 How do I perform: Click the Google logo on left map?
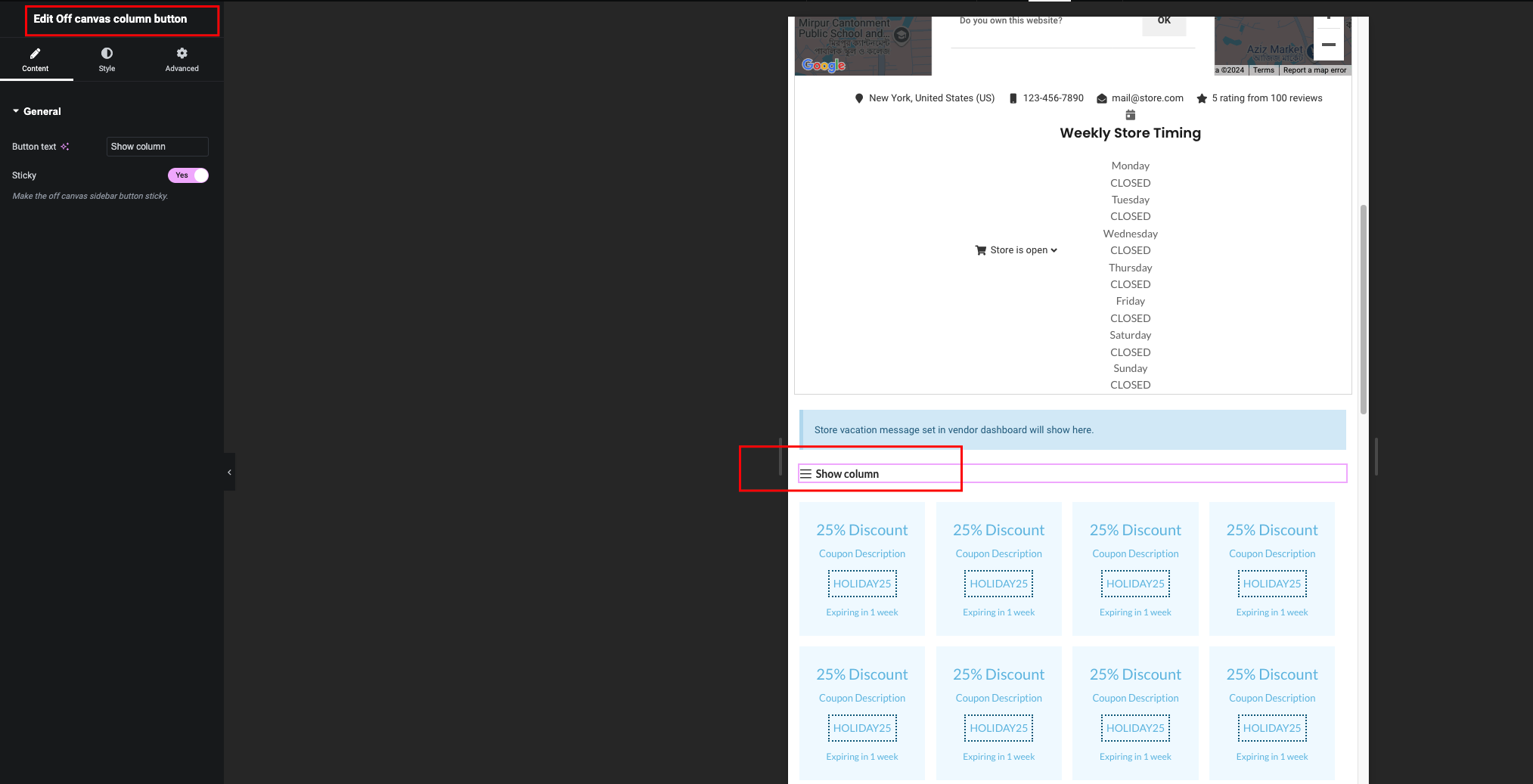[x=824, y=66]
